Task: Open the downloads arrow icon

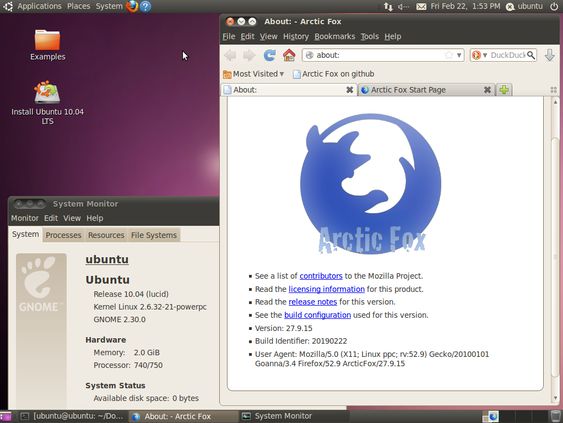Action: tap(550, 55)
